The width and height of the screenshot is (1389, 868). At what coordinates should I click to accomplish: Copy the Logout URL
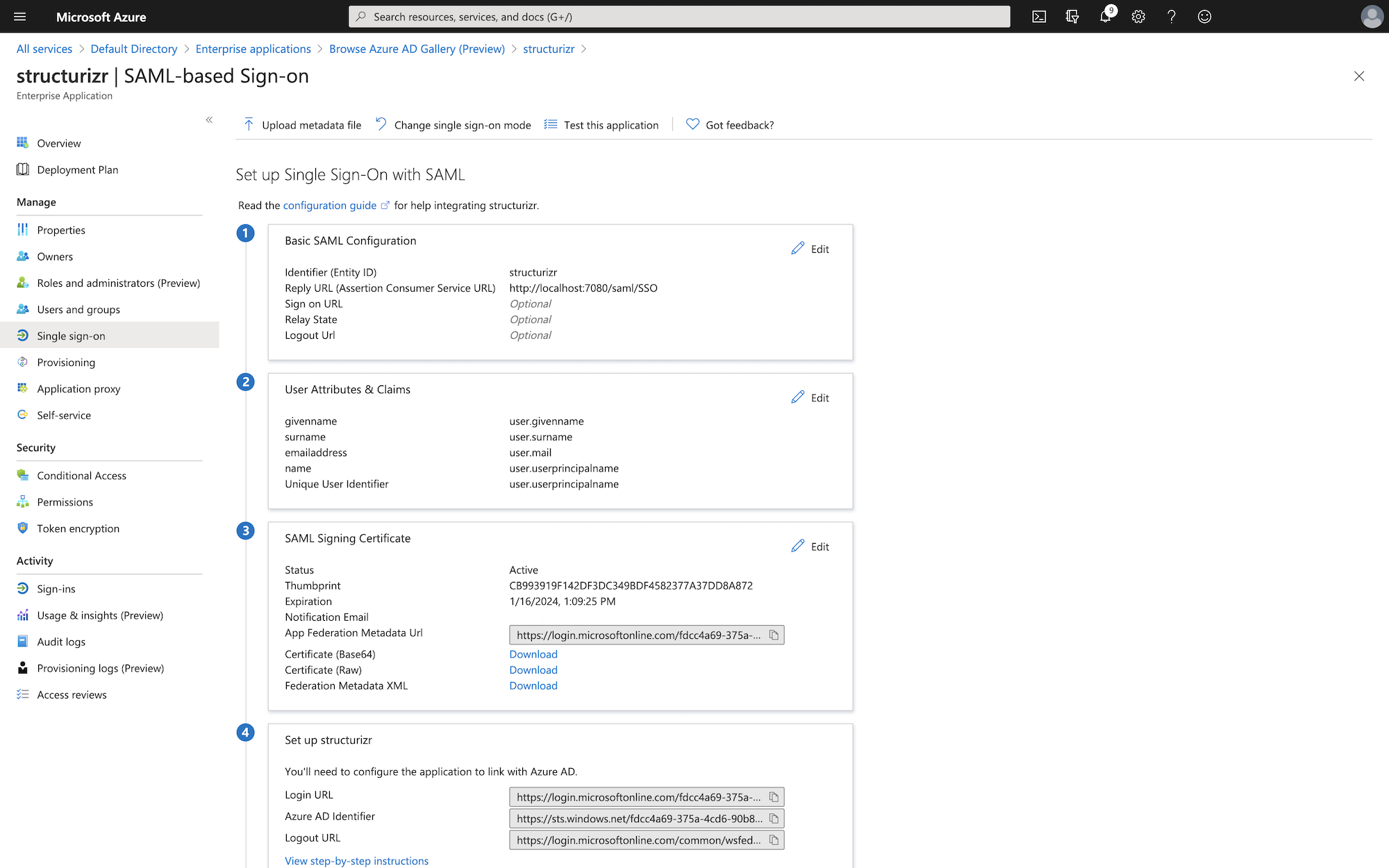(x=774, y=840)
